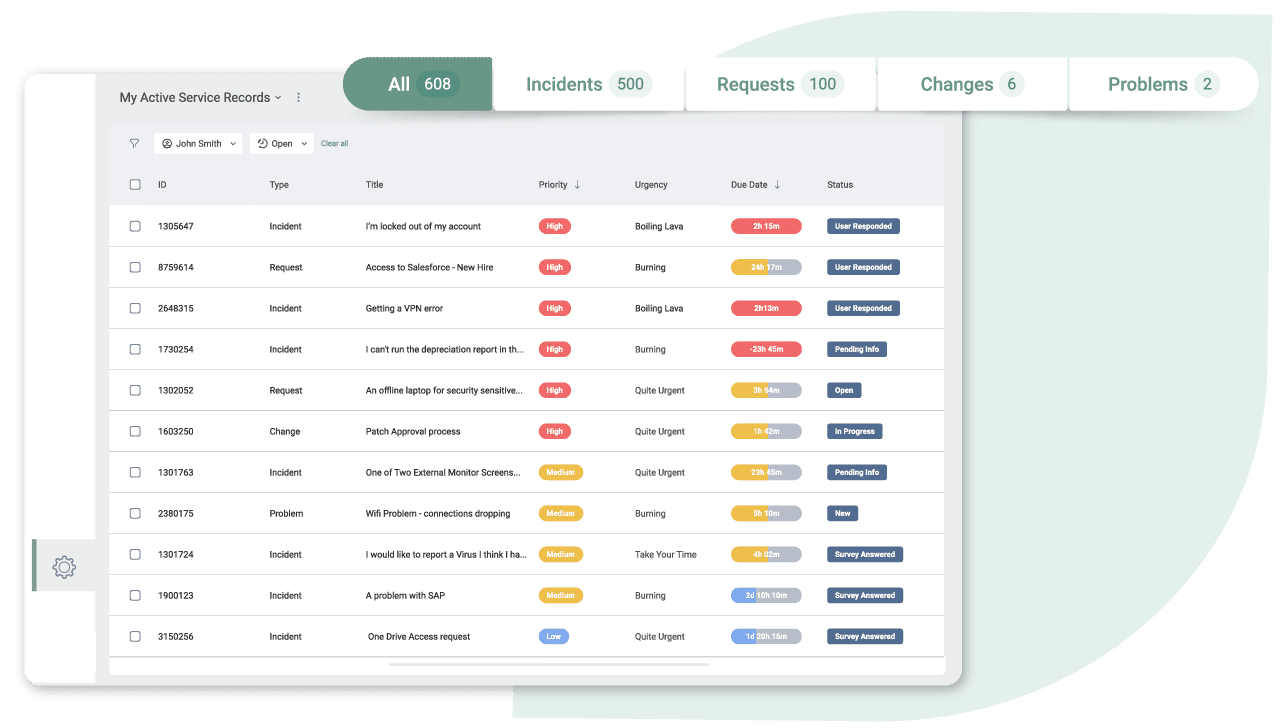The image size is (1280, 728).
Task: Check the box for record 3150256
Action: click(x=135, y=636)
